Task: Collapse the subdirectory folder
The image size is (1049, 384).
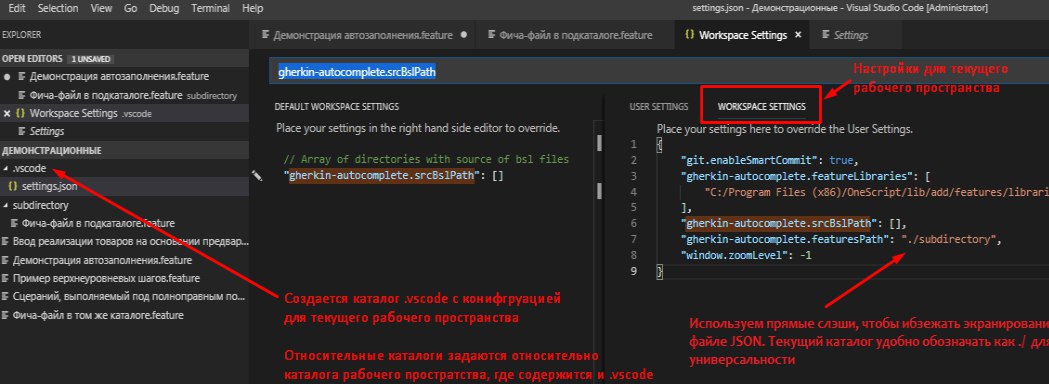Action: 6,205
